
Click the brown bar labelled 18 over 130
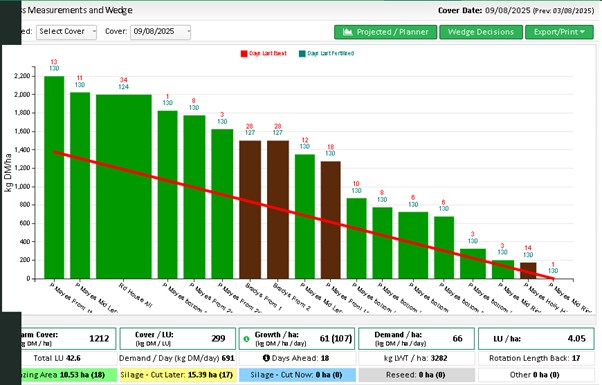point(331,220)
